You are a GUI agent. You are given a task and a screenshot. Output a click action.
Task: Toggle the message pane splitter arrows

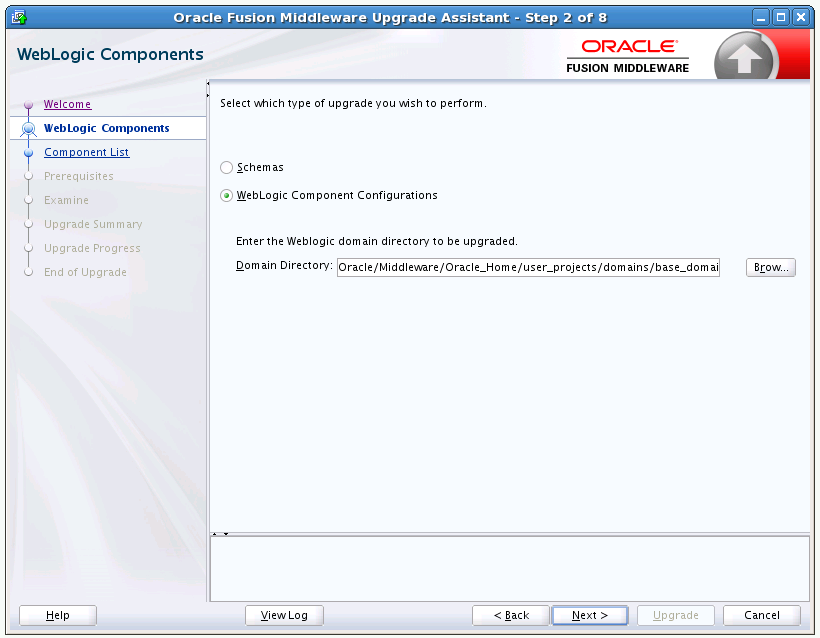(220, 534)
